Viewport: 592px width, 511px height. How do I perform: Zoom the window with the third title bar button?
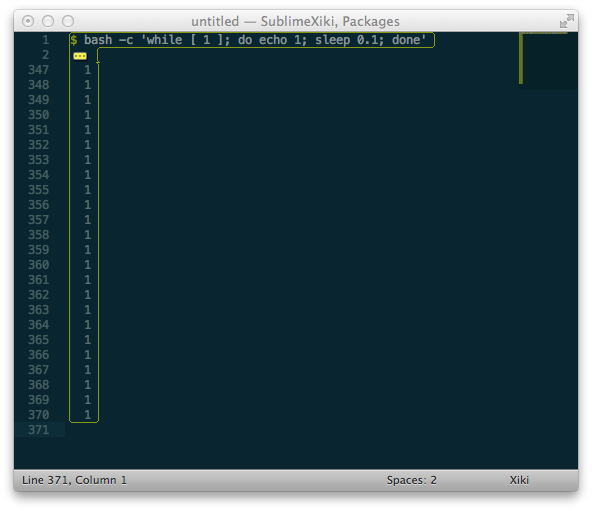coord(68,21)
